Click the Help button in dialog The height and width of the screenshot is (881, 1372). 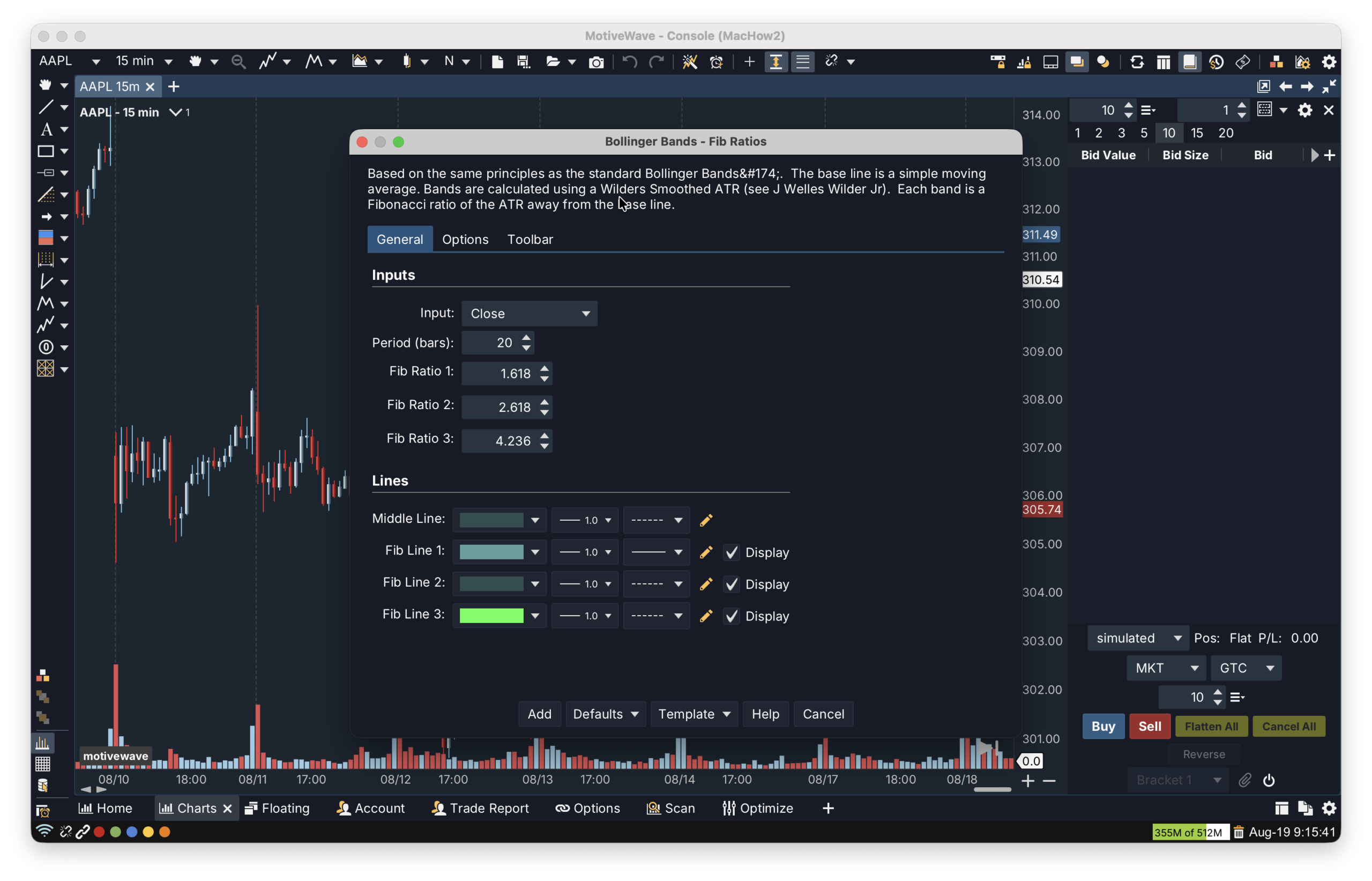[765, 714]
